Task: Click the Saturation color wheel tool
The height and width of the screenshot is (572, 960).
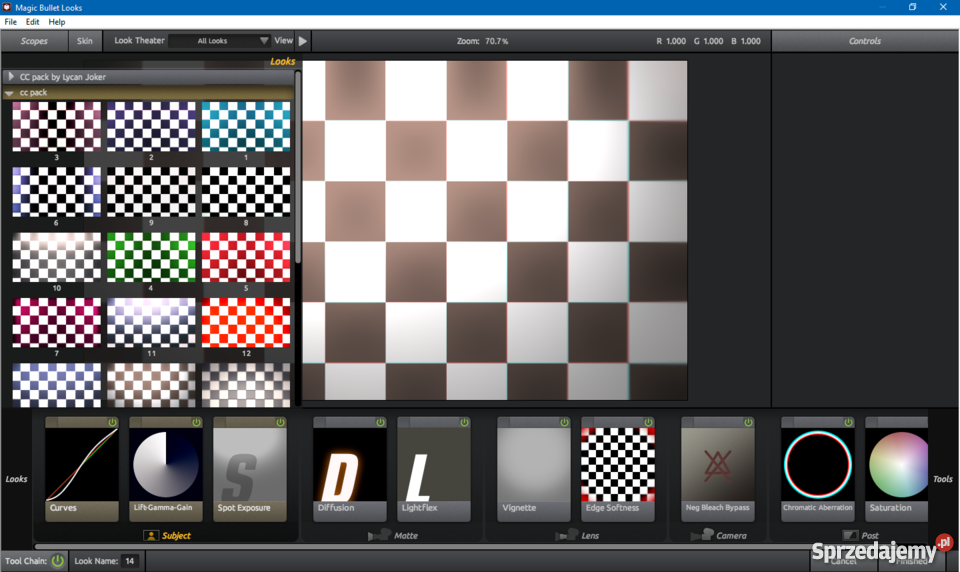Action: pos(898,466)
